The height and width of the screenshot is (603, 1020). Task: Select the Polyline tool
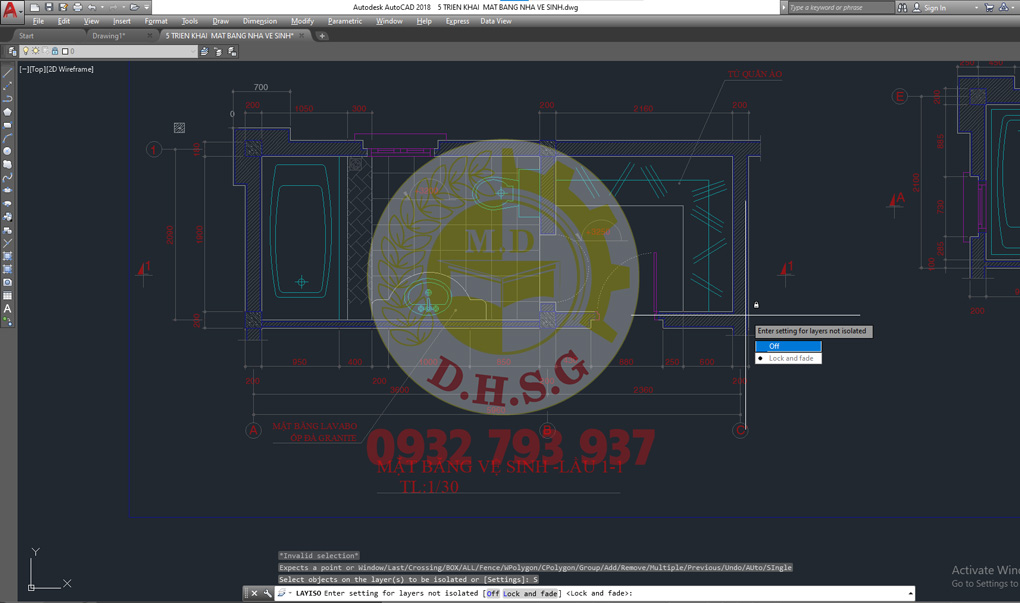[x=8, y=98]
